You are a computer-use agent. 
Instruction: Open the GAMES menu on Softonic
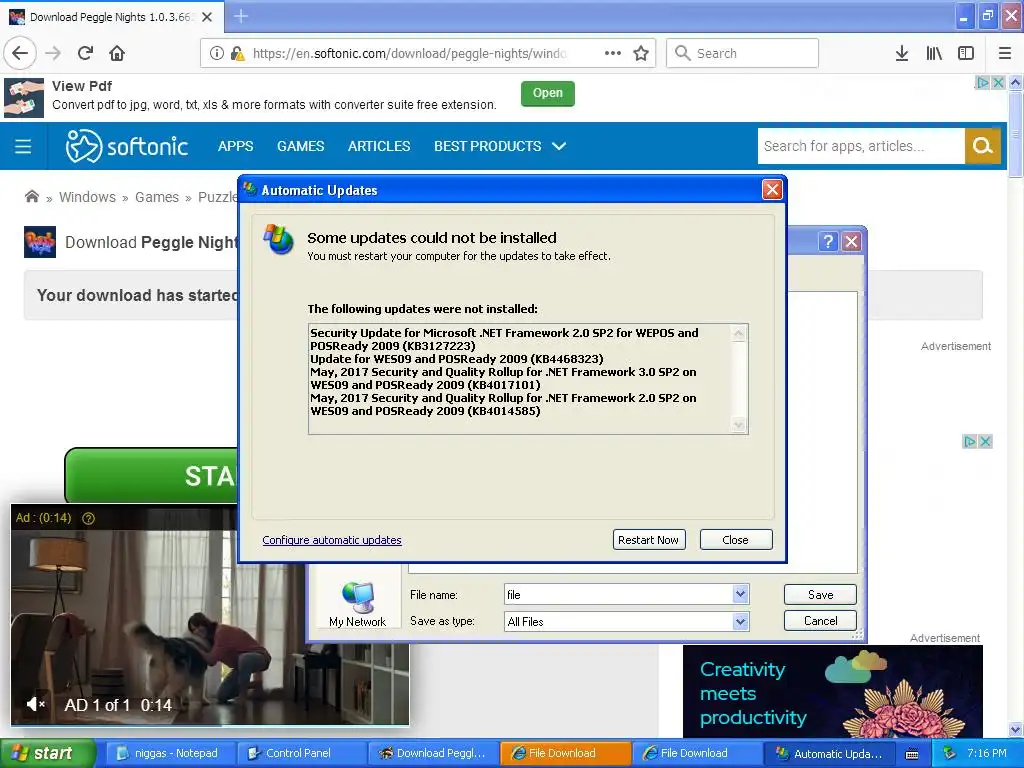coord(300,146)
